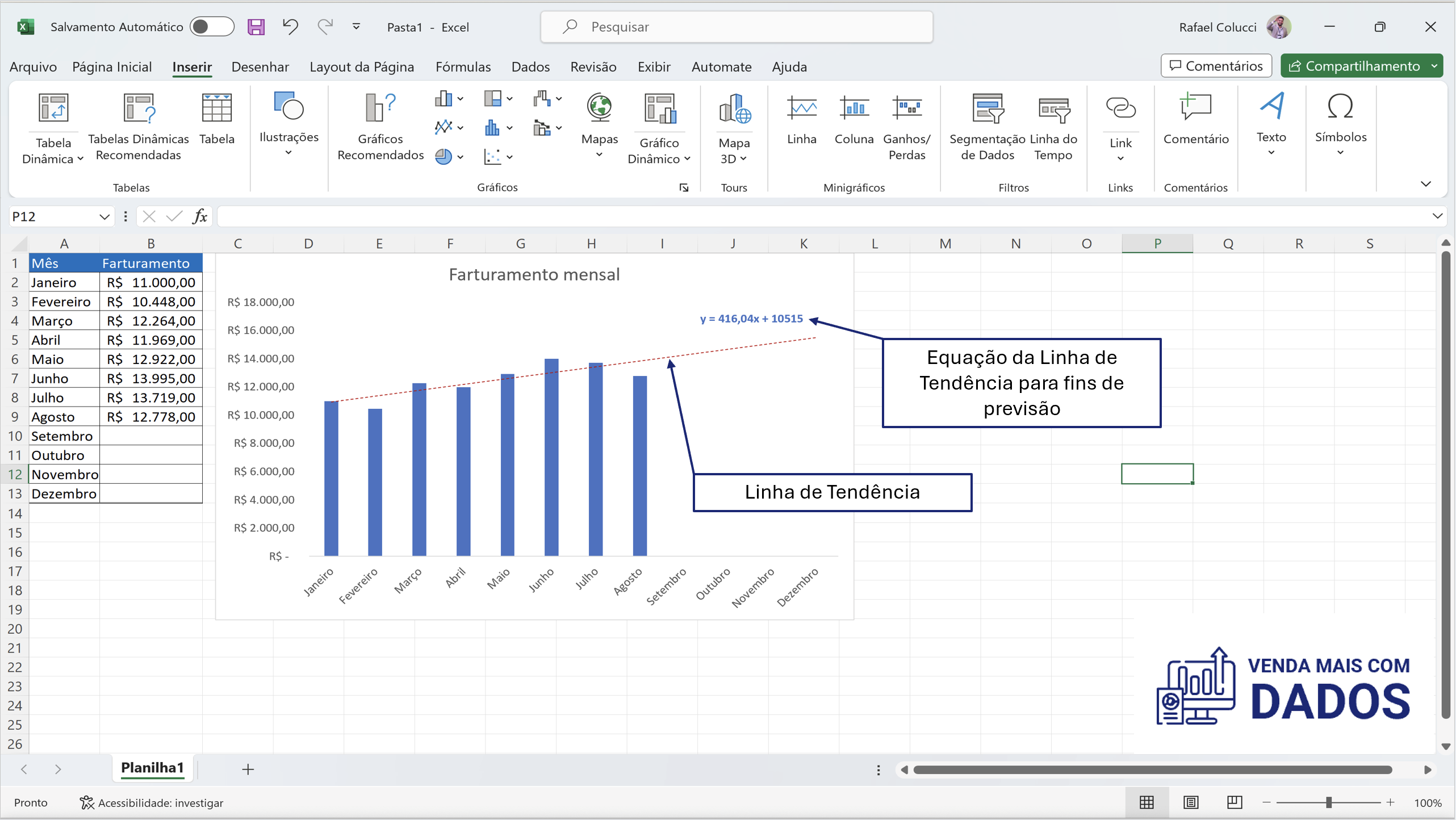
Task: Add a Linha sparkline
Action: click(801, 122)
